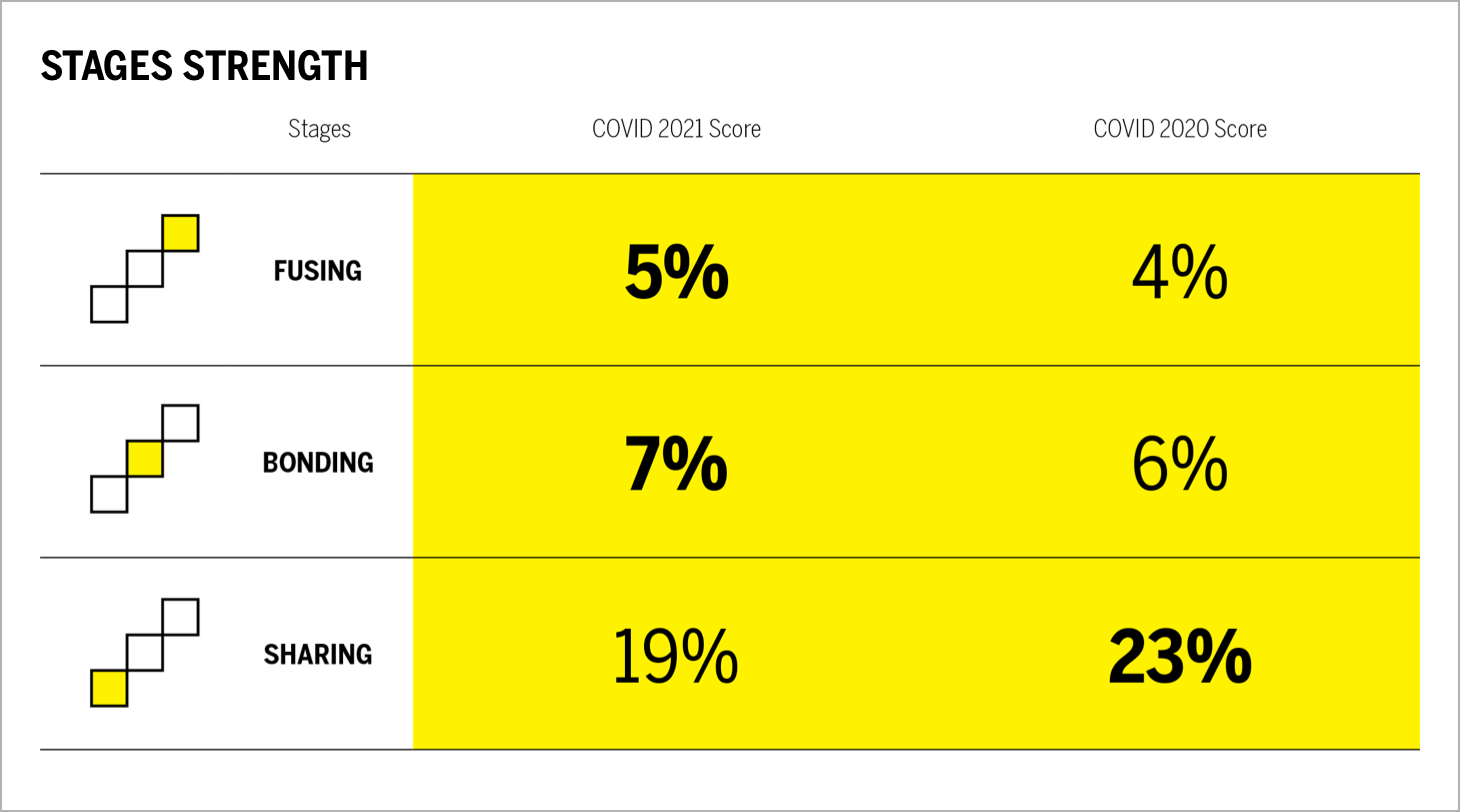The image size is (1460, 812).
Task: Click the yellow bottom square in Sharing icon
Action: tap(109, 688)
